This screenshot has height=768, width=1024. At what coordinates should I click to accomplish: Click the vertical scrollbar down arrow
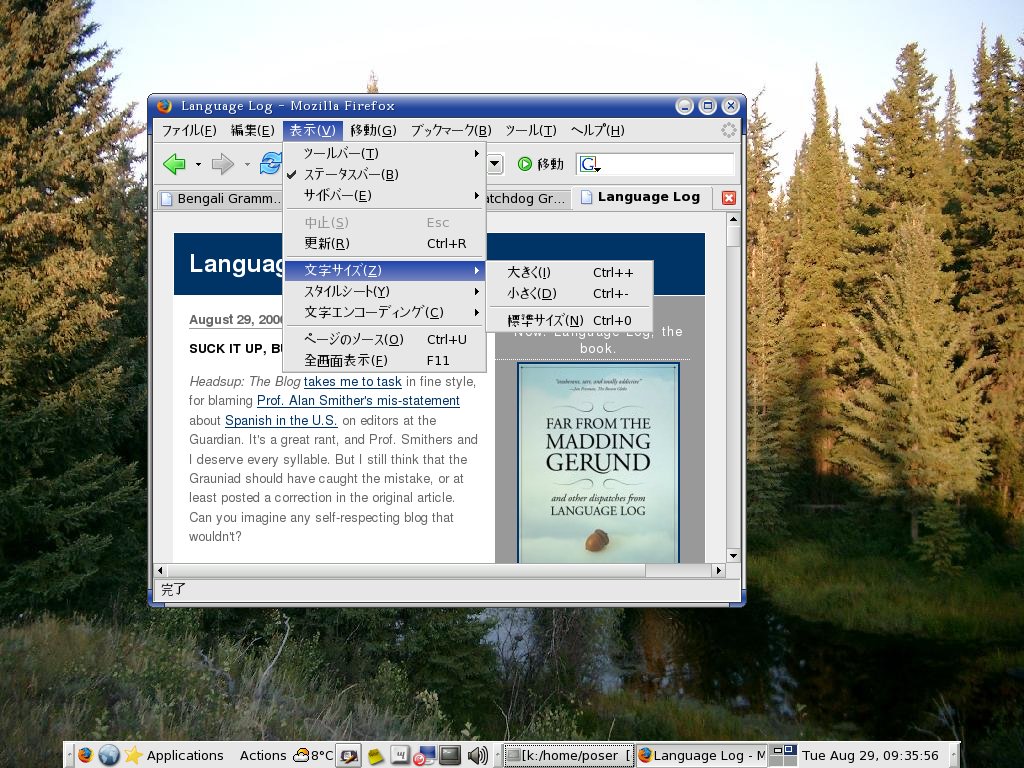click(733, 556)
